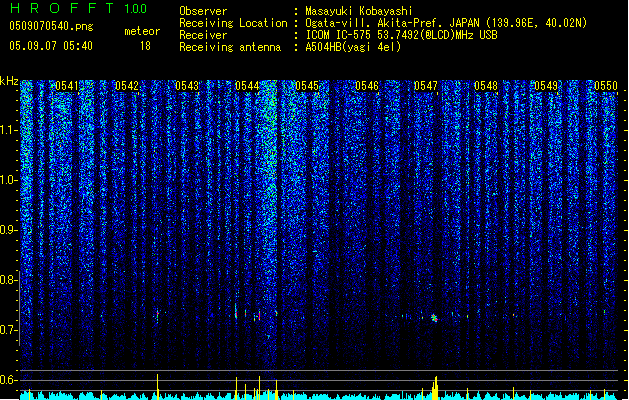Click the 0549 time marker
Image resolution: width=629 pixels, height=400 pixels.
[x=546, y=86]
